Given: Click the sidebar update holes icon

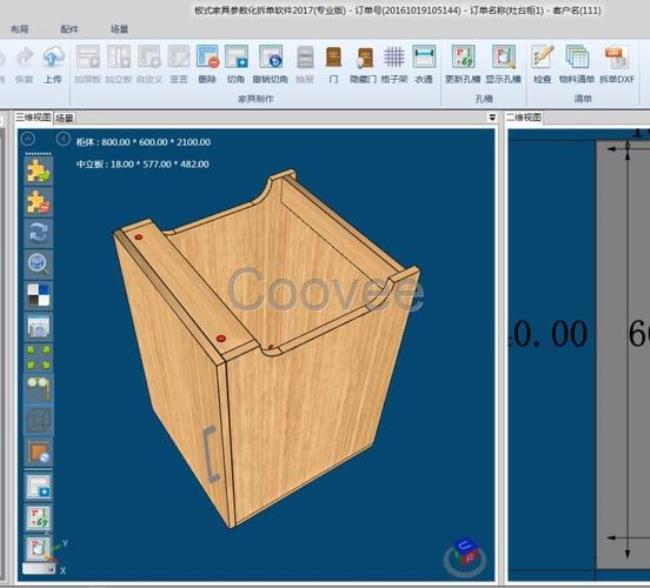Looking at the screenshot, I should click(x=39, y=517).
